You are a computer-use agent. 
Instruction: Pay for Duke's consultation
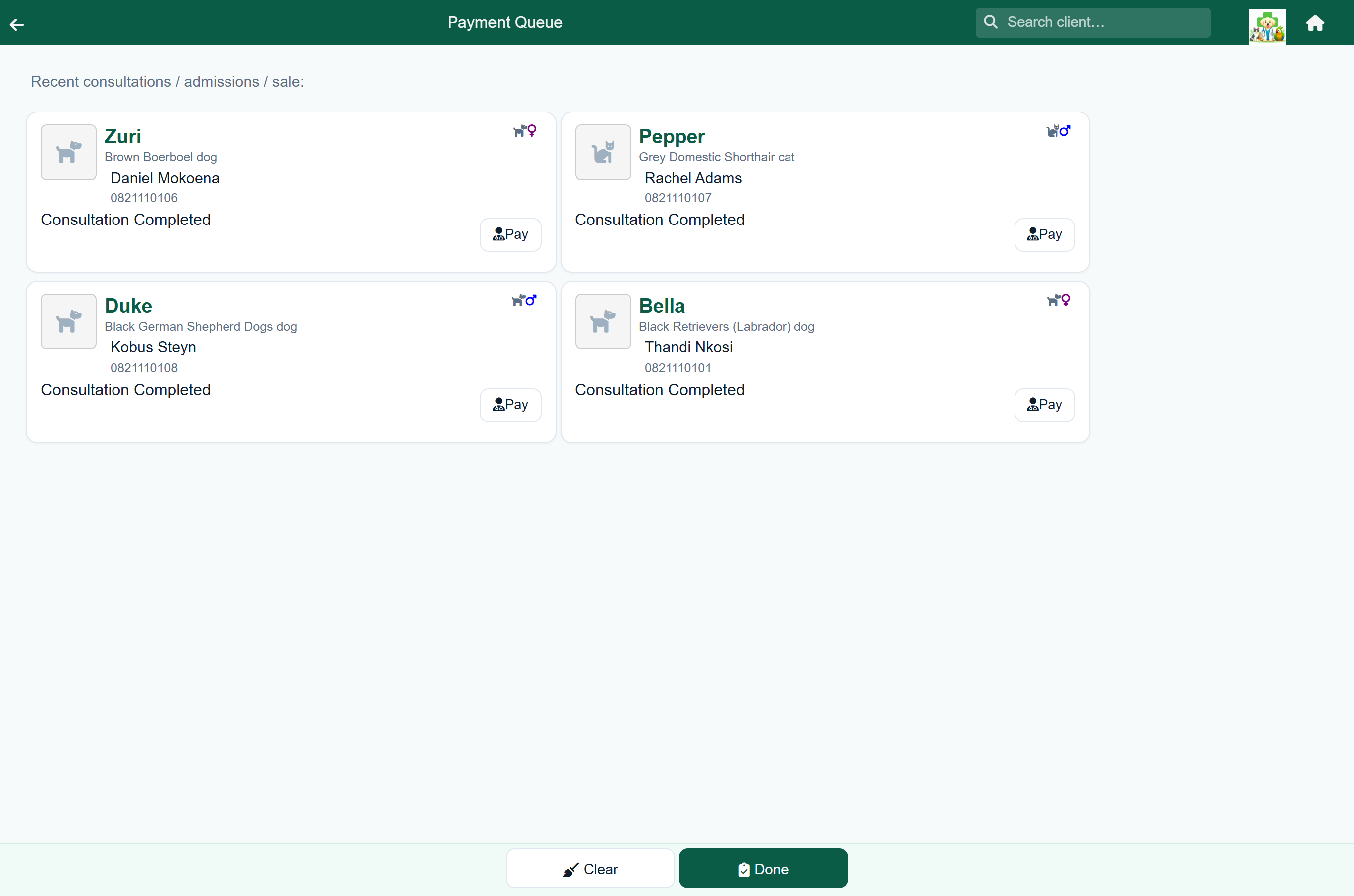[x=510, y=405]
